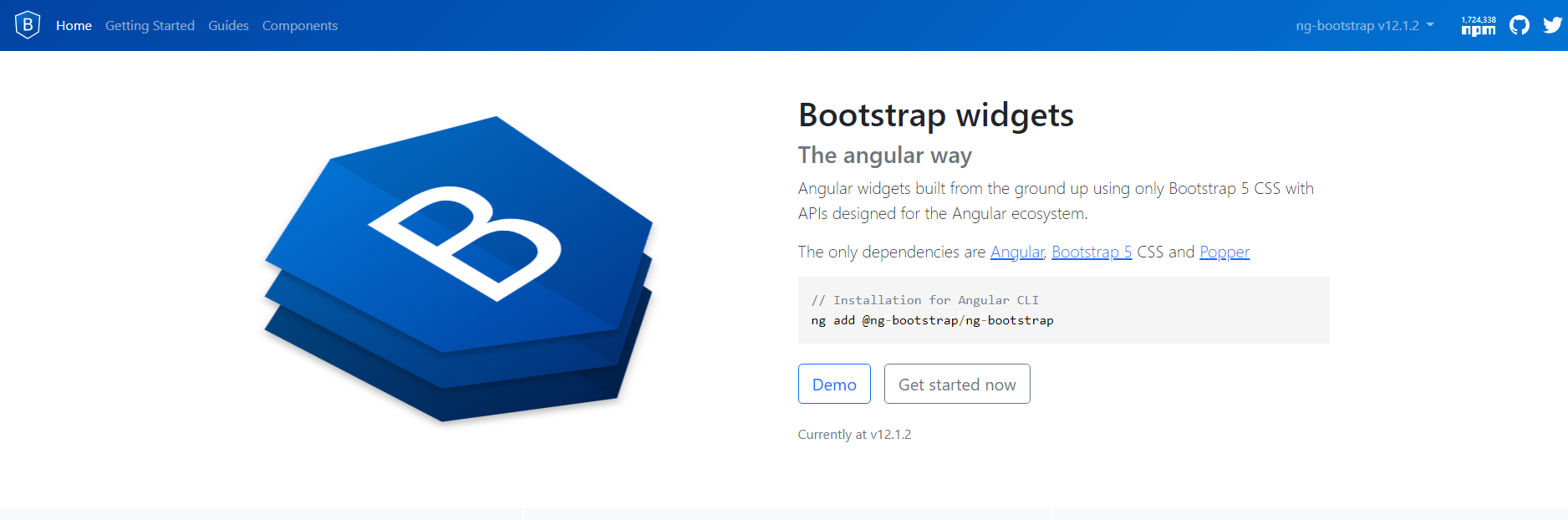Follow the Popper dependency link
This screenshot has height=520, width=1568.
(x=1224, y=252)
